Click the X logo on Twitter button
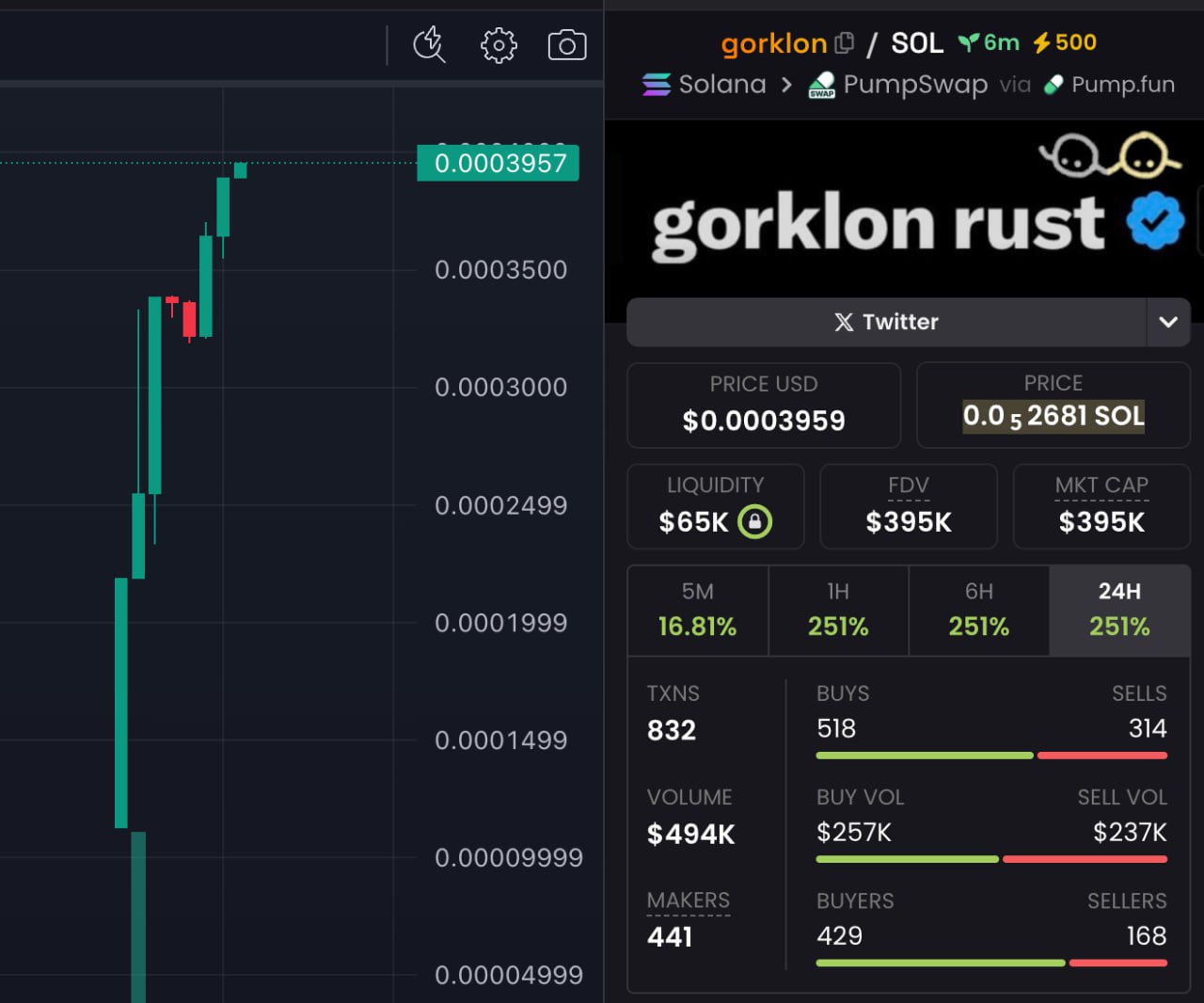The image size is (1204, 1003). (844, 322)
